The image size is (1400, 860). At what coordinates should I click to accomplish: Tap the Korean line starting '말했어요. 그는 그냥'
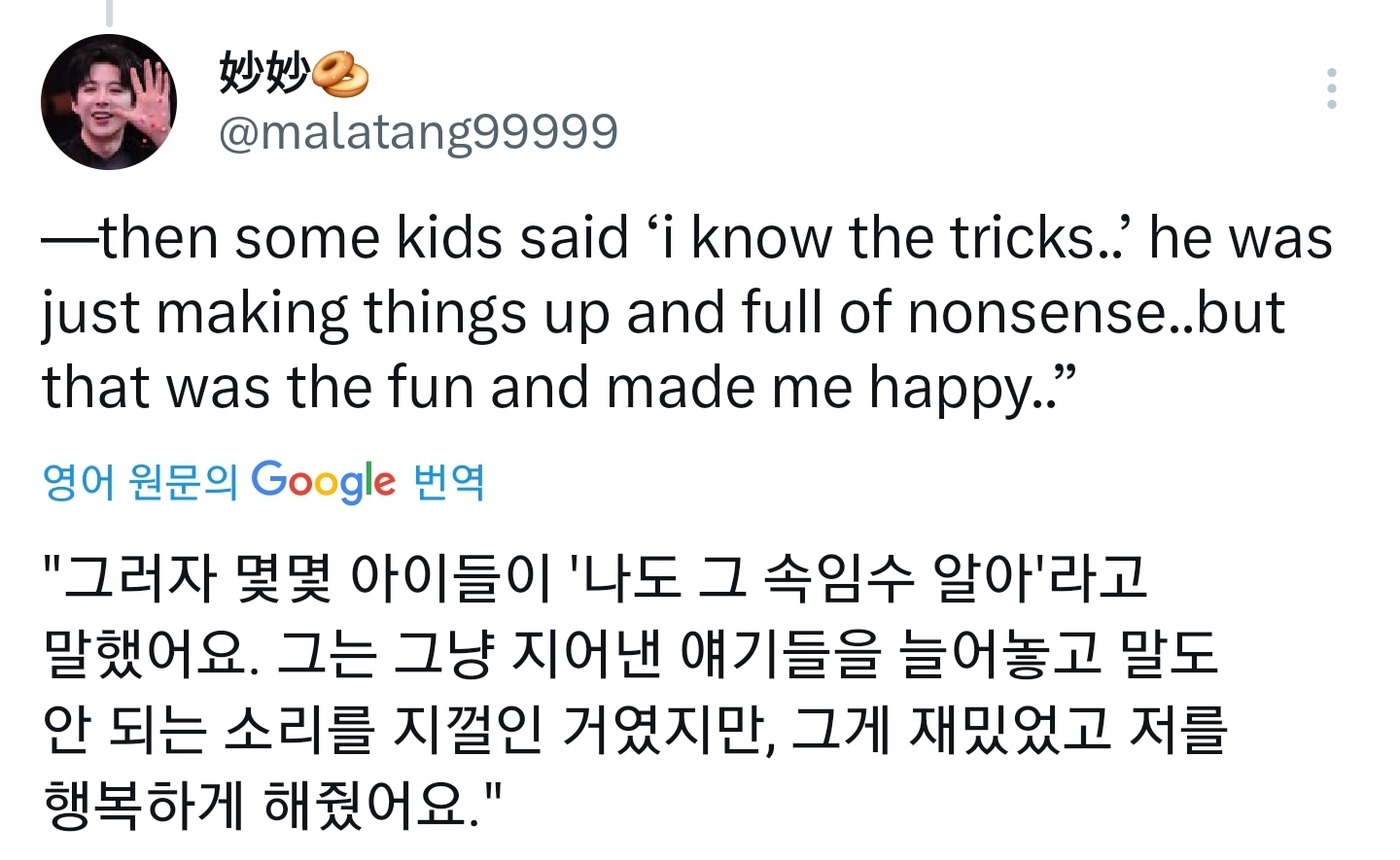pyautogui.click(x=630, y=653)
